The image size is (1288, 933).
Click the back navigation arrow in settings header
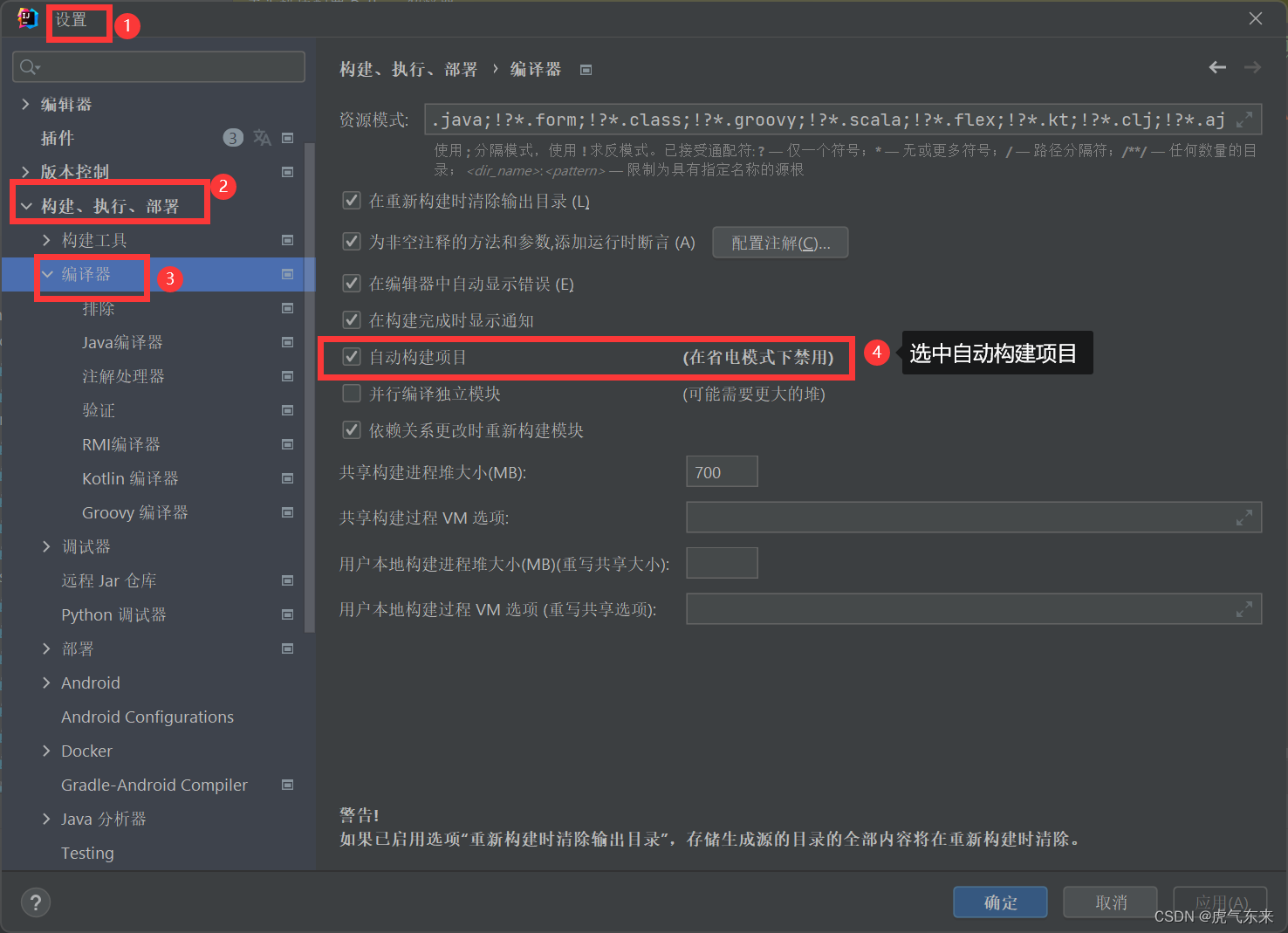1216,67
